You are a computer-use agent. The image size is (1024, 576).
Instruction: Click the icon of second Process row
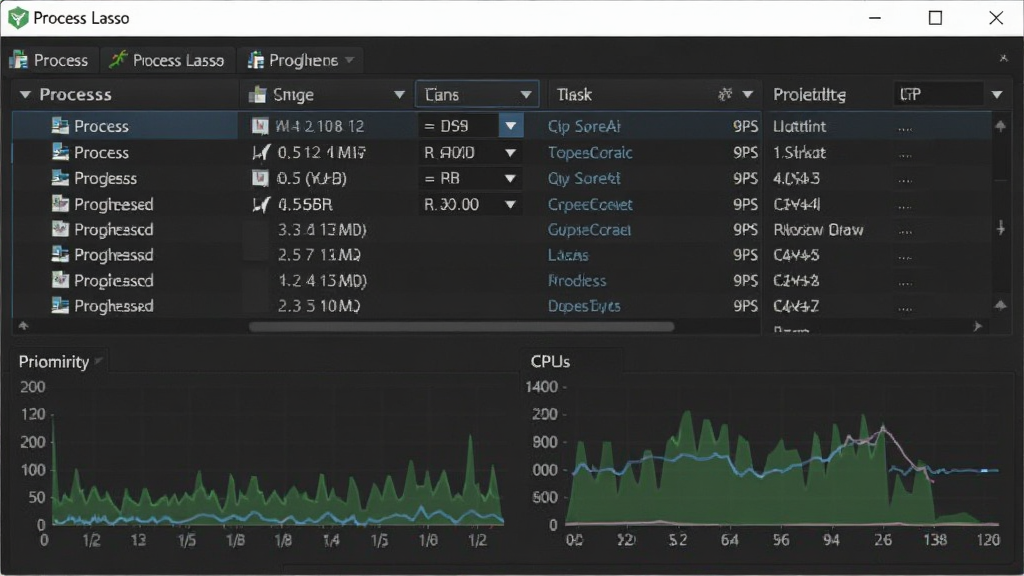coord(60,152)
